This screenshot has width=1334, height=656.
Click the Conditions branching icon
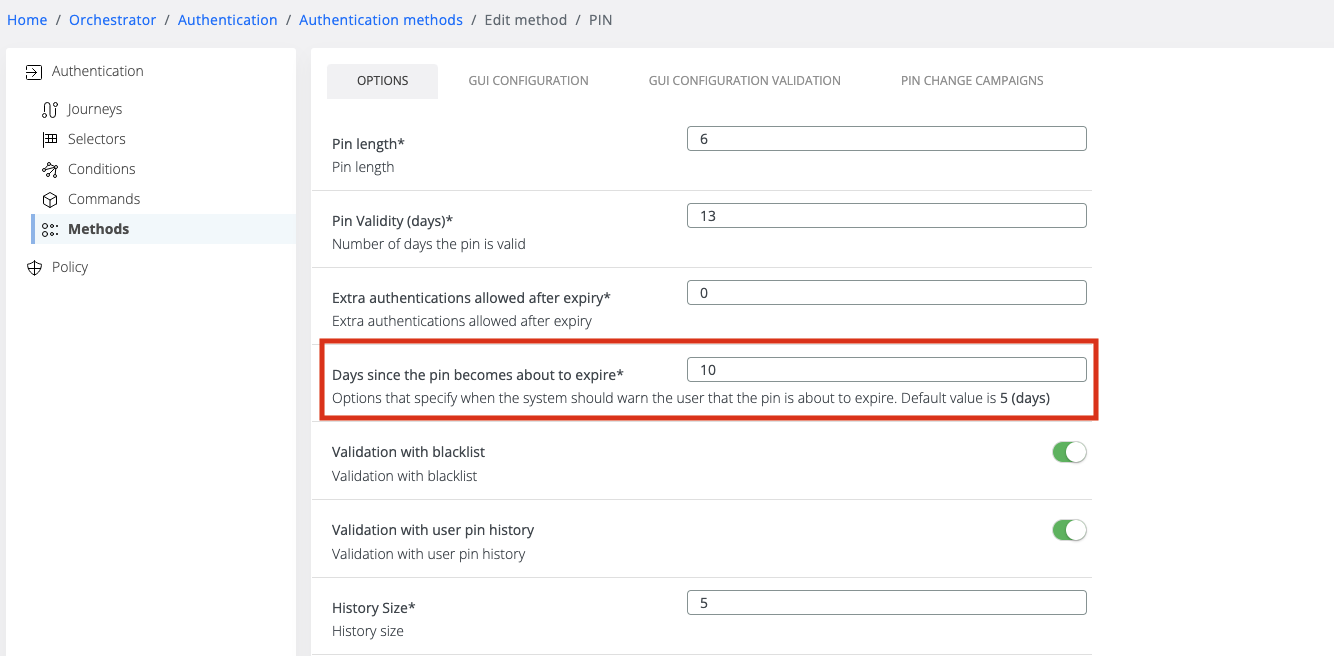point(50,168)
